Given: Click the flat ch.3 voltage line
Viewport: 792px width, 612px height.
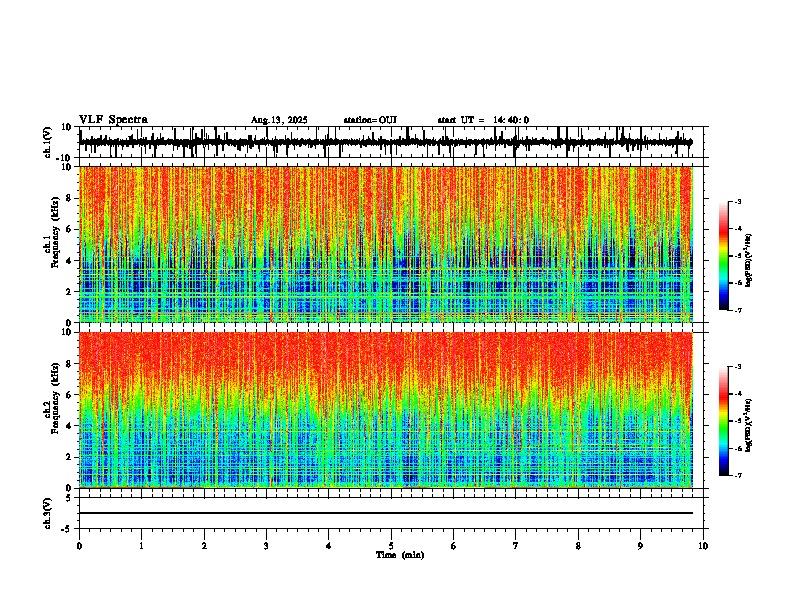Looking at the screenshot, I should point(385,513).
